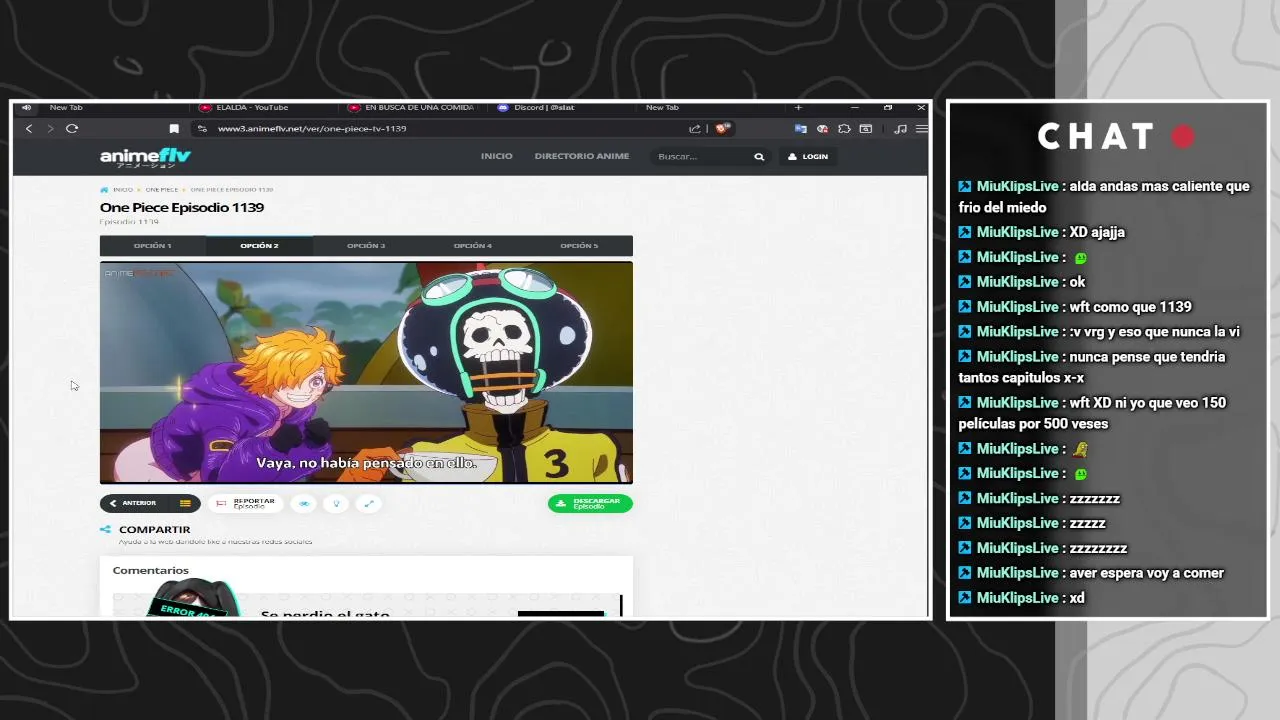Click ONE PIECE breadcrumb link

pos(162,189)
